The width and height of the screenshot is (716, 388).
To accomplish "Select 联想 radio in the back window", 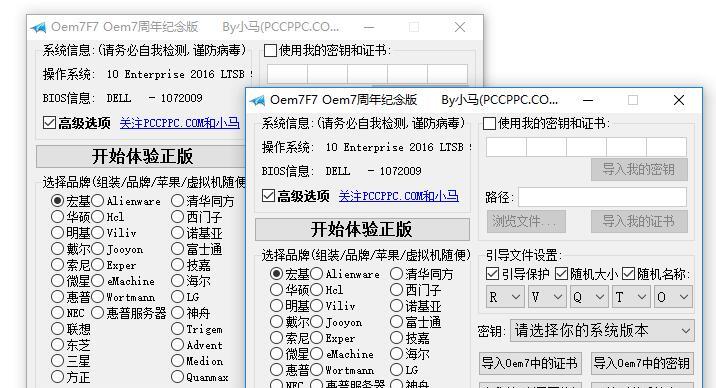I will (x=57, y=329).
